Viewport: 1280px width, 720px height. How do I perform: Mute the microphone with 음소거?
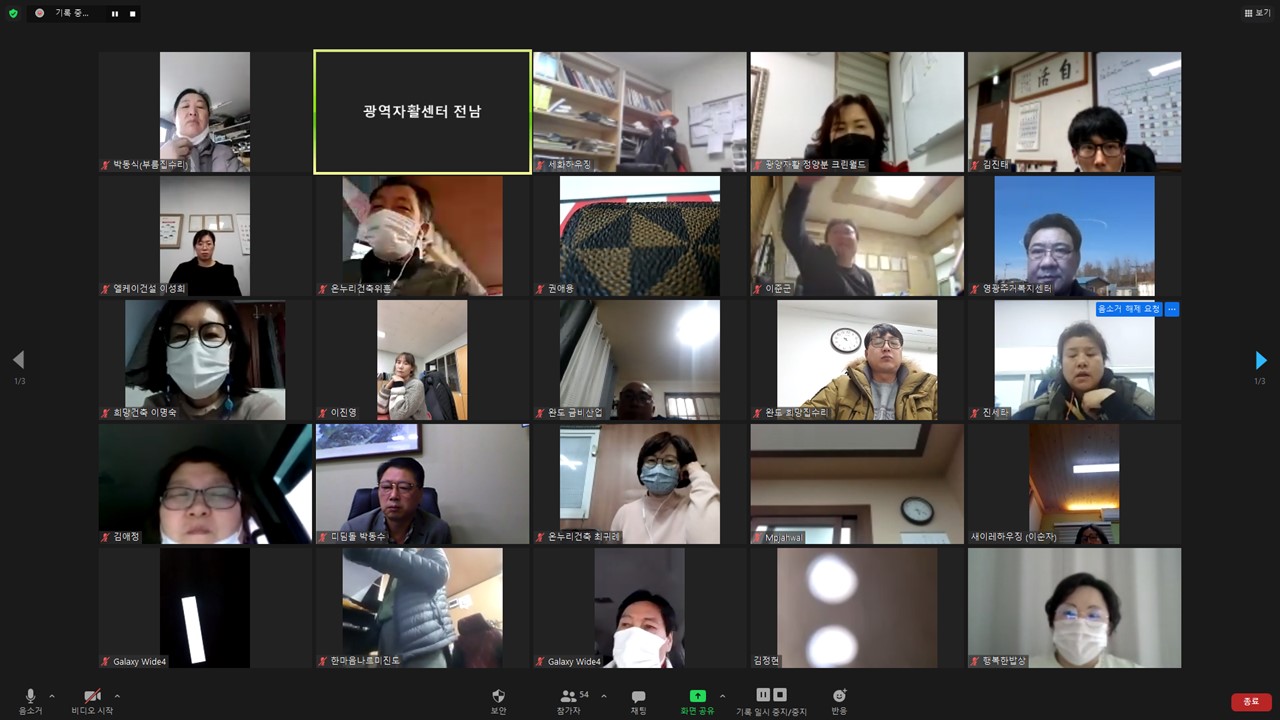coord(30,696)
